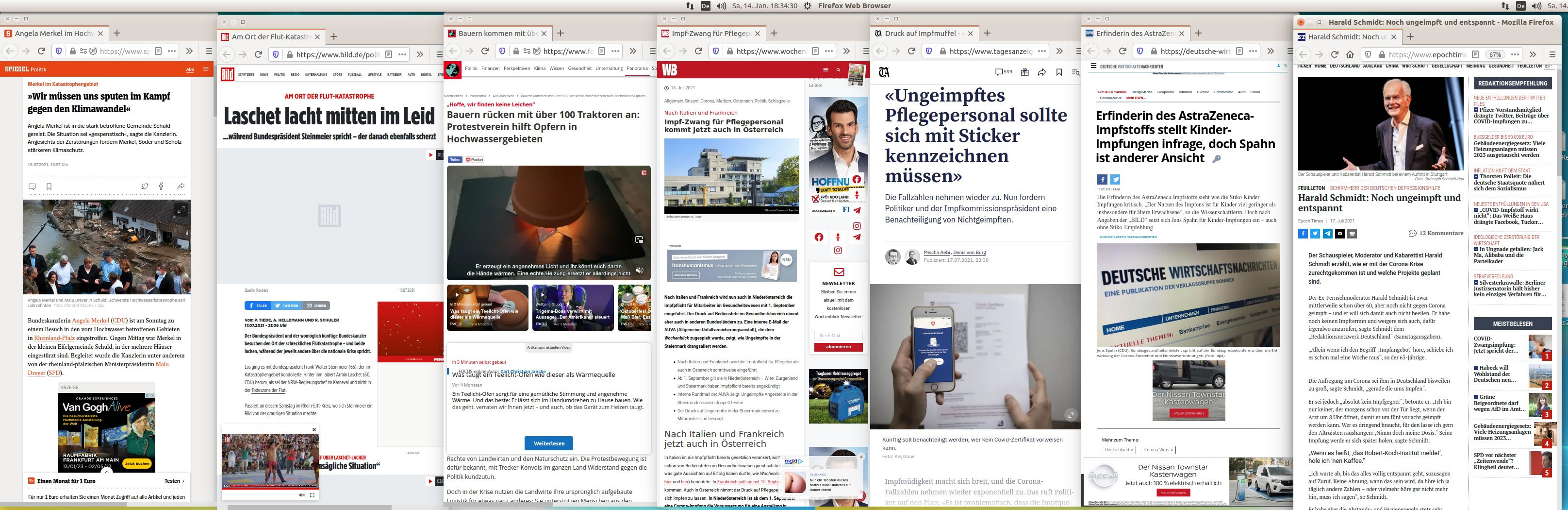Tweet the AstraZeneca article
Image resolution: width=1568 pixels, height=510 pixels.
pyautogui.click(x=1115, y=179)
